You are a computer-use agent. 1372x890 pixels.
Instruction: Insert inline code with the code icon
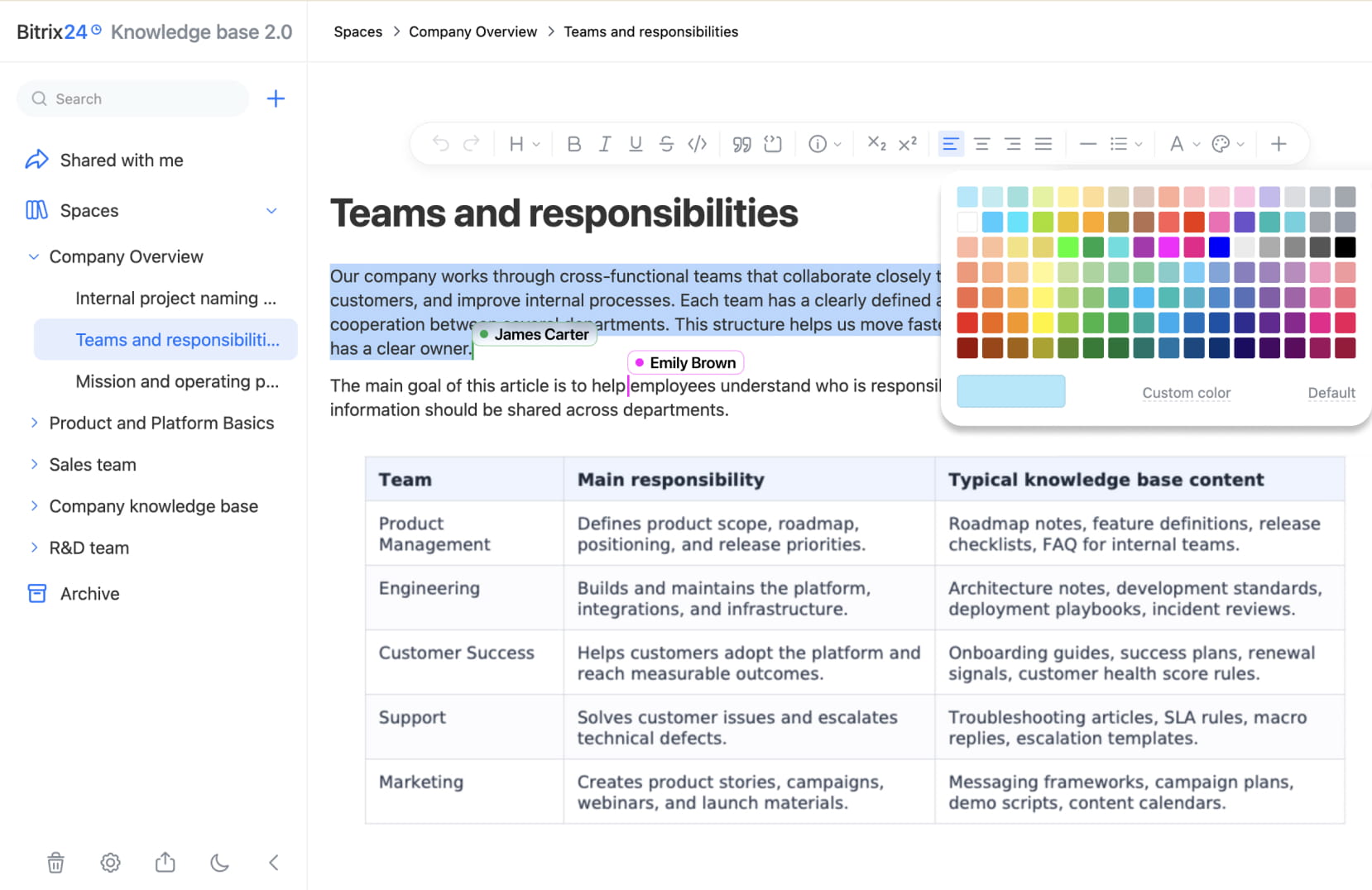698,144
